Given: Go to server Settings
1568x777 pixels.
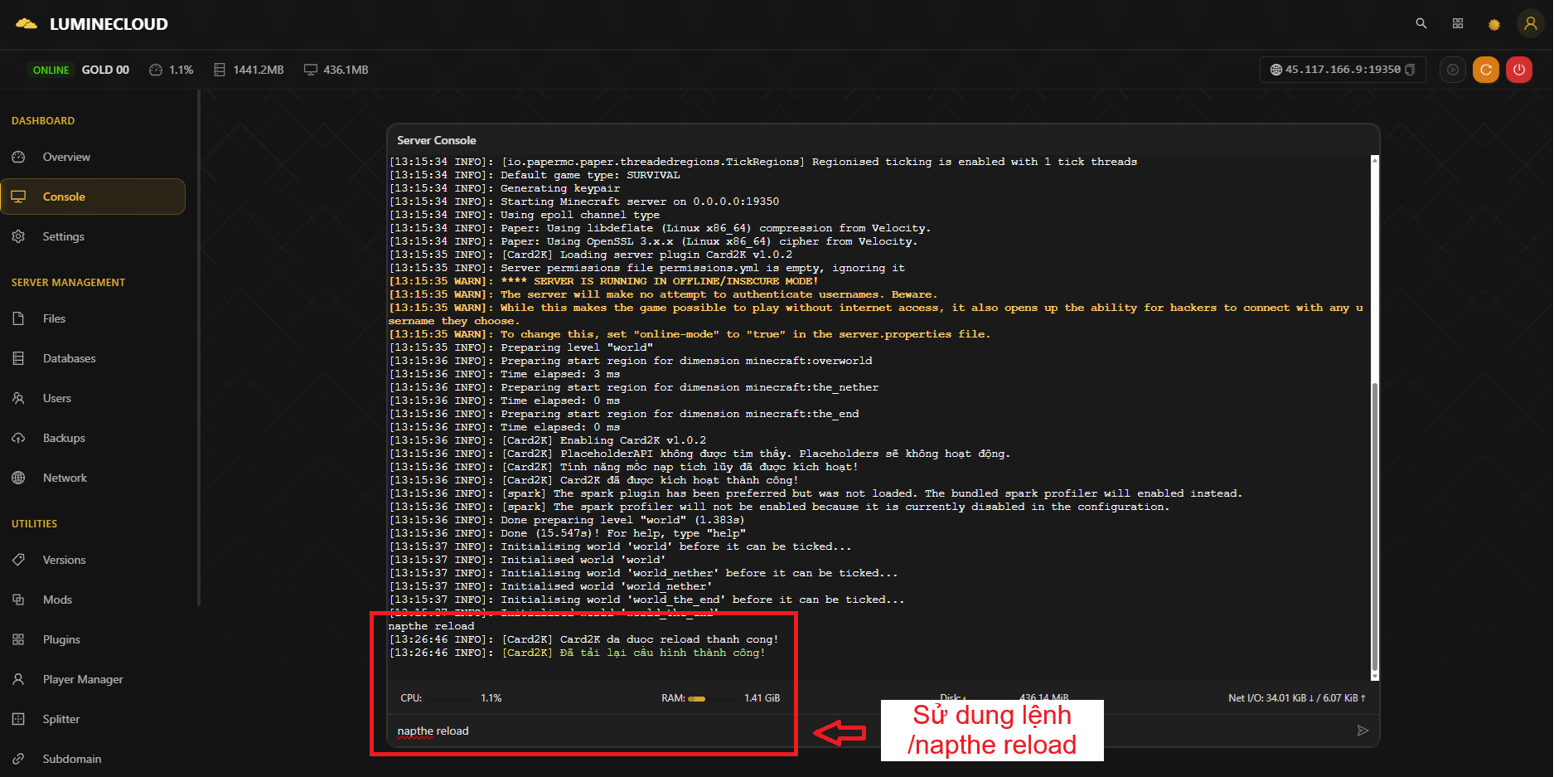Looking at the screenshot, I should point(64,236).
